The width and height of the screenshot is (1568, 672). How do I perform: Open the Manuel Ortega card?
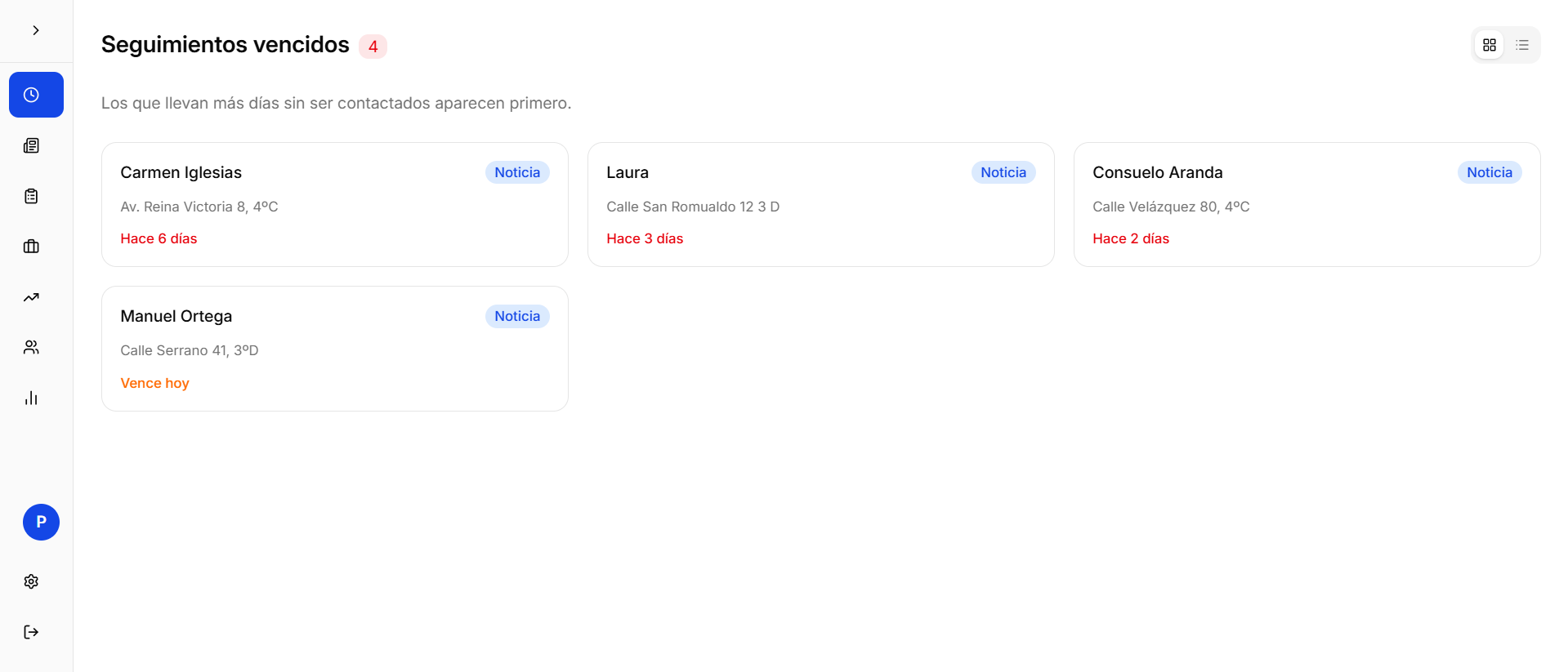click(x=335, y=349)
